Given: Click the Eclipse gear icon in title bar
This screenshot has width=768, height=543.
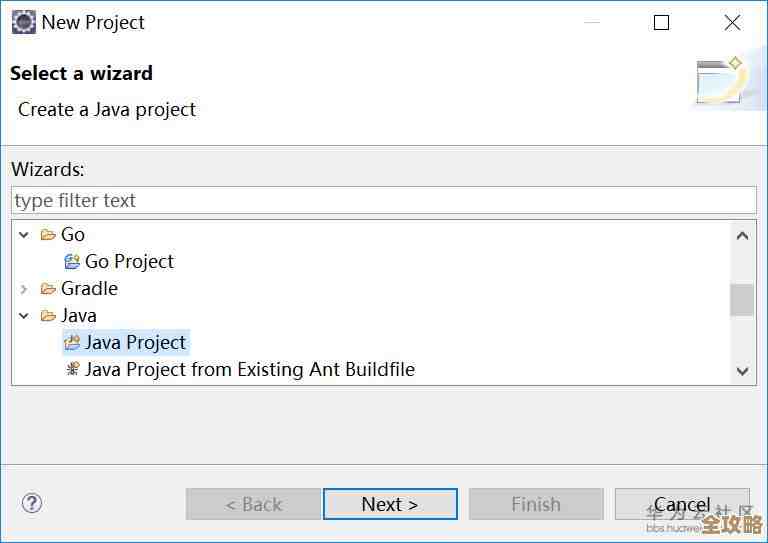Looking at the screenshot, I should click(23, 22).
